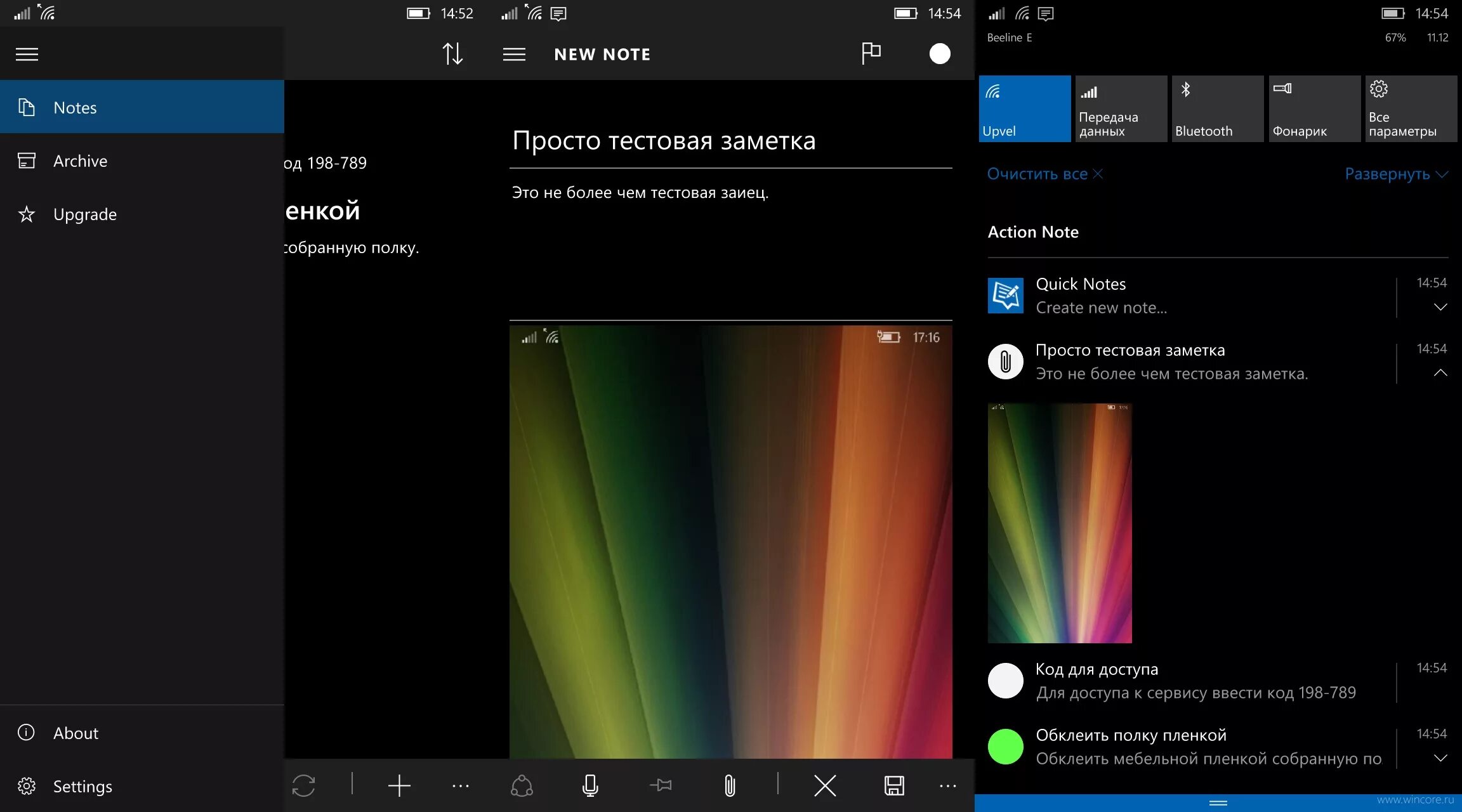Click the microphone voice input icon
Screen dimensions: 1462x812
click(x=590, y=786)
